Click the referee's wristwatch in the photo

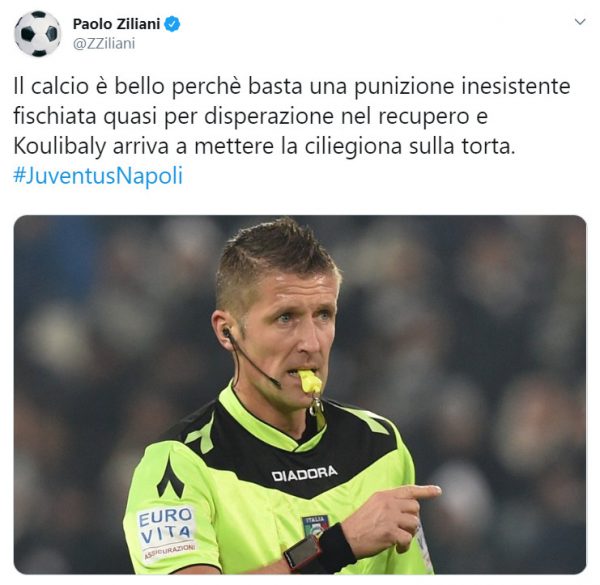coord(305,553)
